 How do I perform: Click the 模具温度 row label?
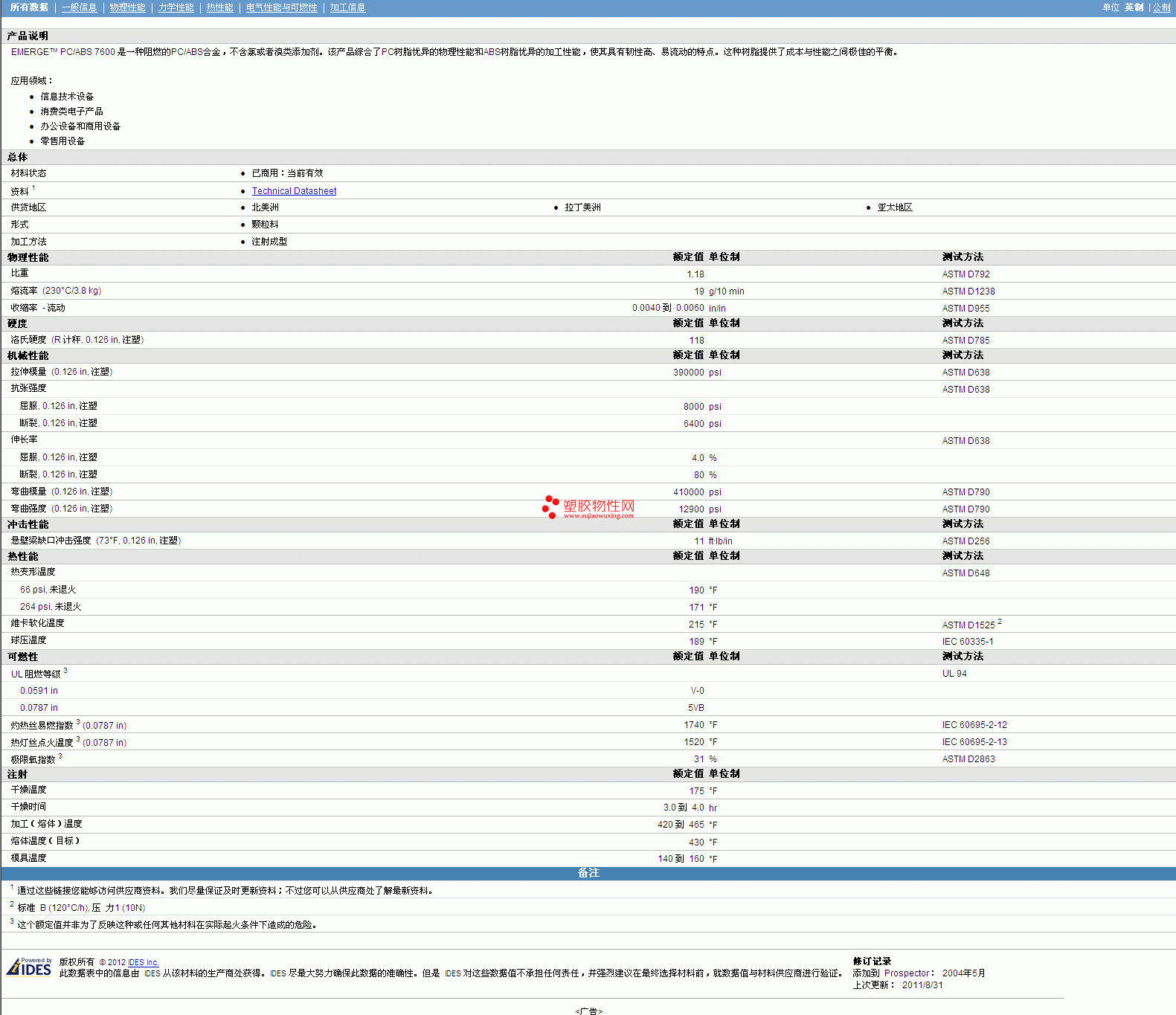pos(28,858)
